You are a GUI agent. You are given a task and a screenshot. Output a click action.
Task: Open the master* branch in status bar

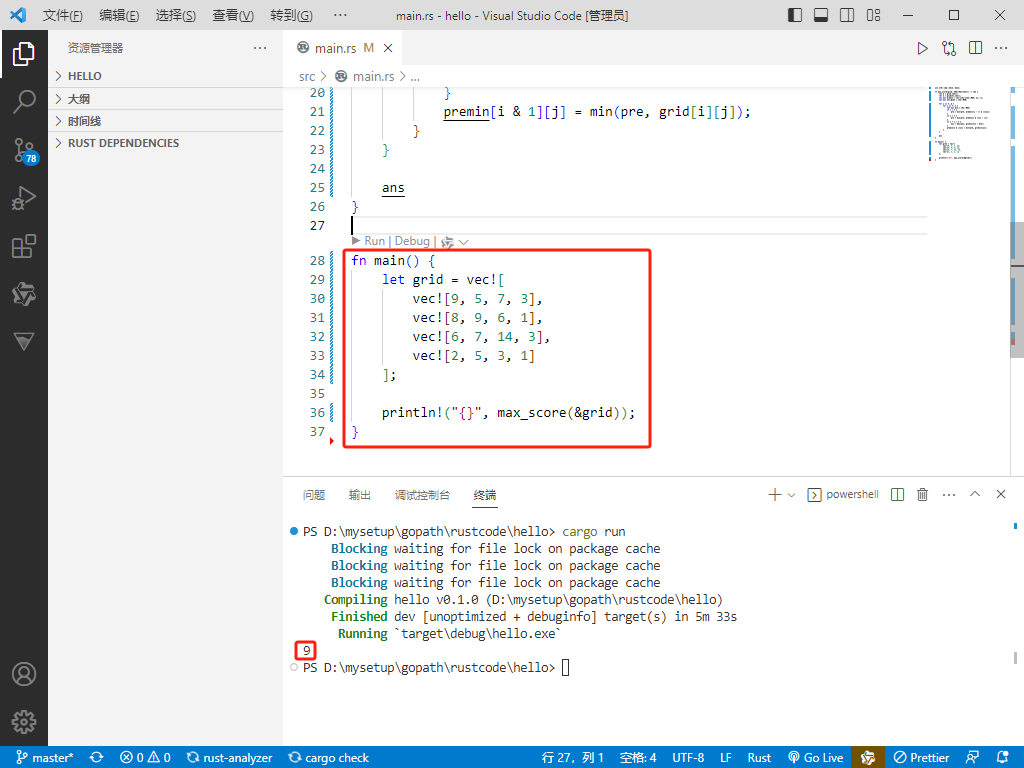[x=44, y=758]
